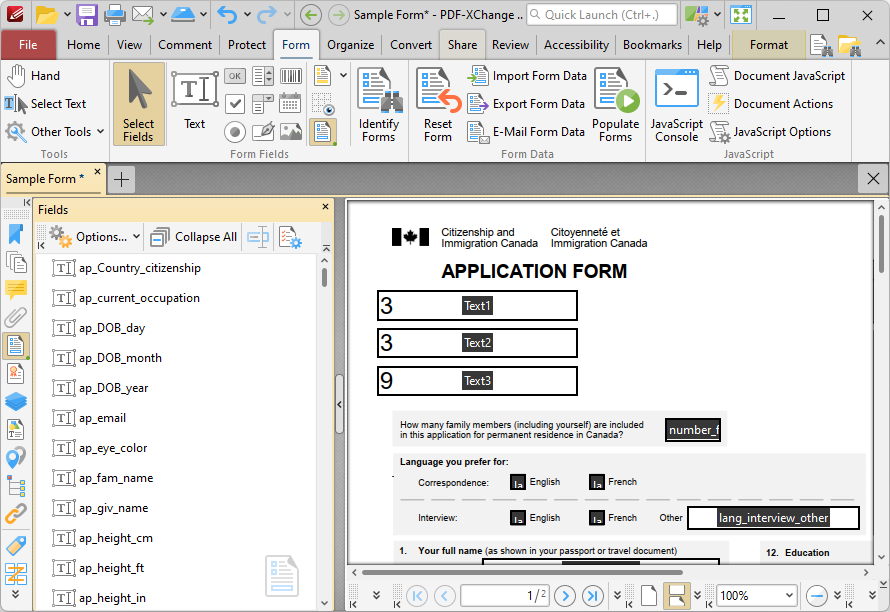The image size is (890, 612).
Task: Click Collapse All in Fields pane
Action: pyautogui.click(x=194, y=237)
